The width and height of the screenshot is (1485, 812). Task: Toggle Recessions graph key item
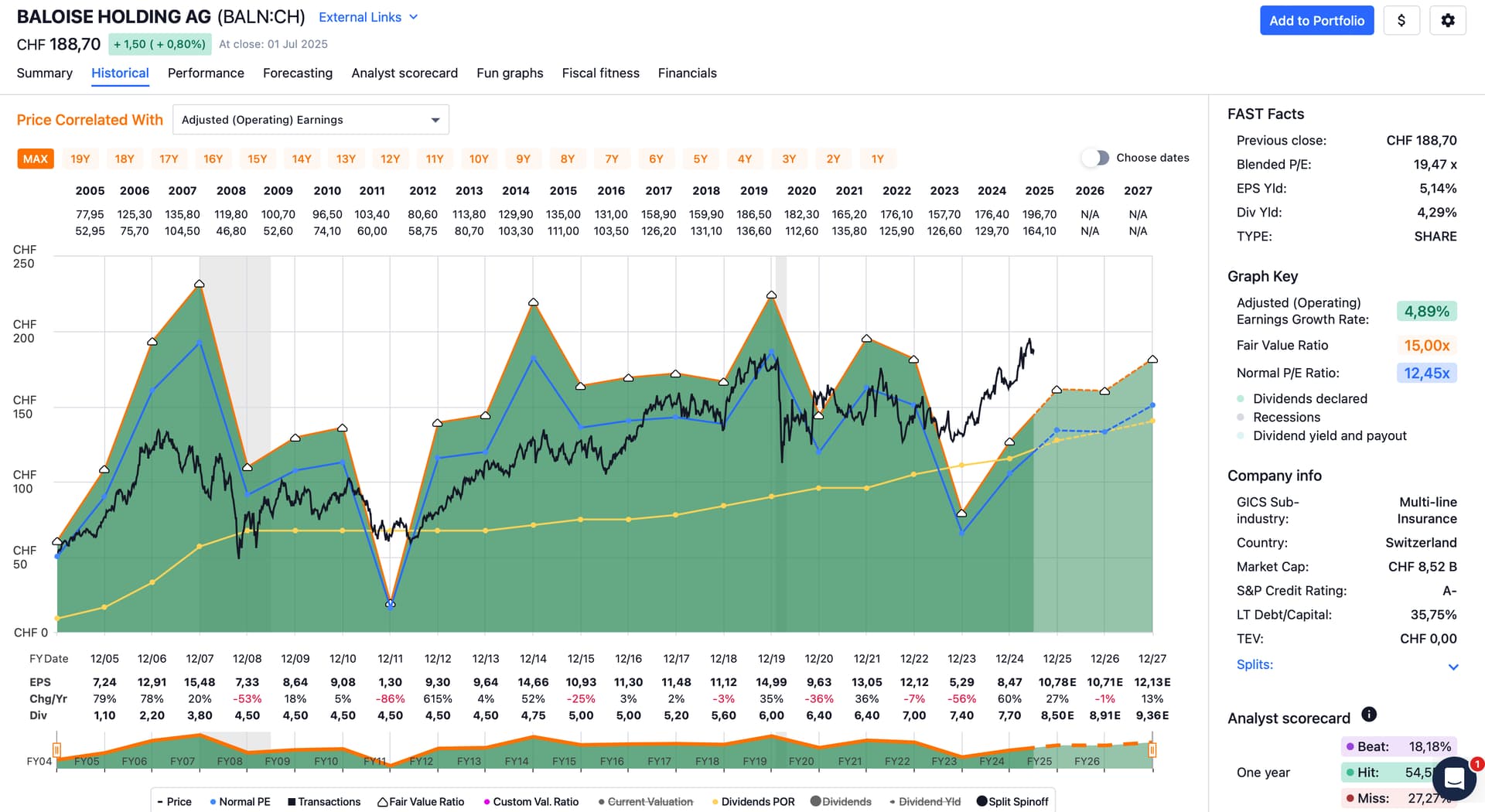point(1278,418)
